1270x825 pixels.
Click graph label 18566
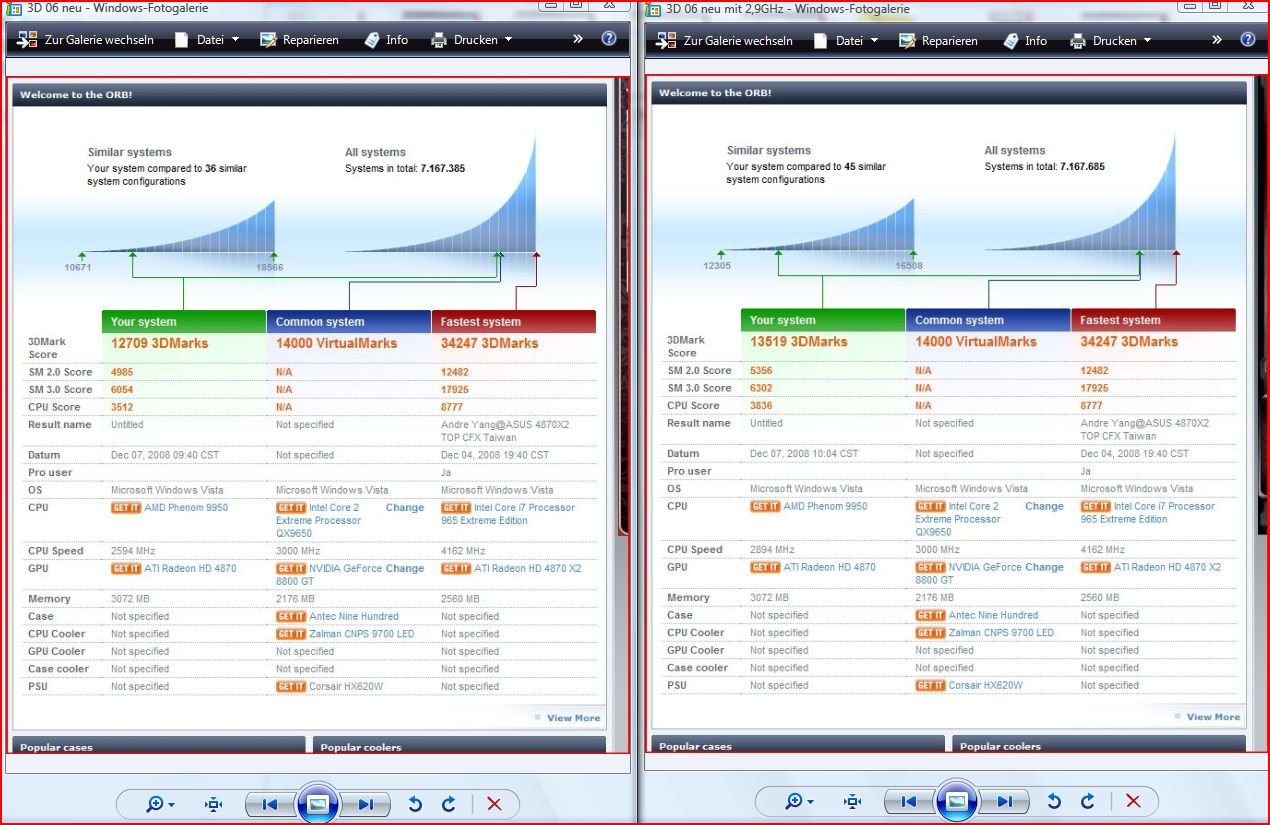coord(269,268)
